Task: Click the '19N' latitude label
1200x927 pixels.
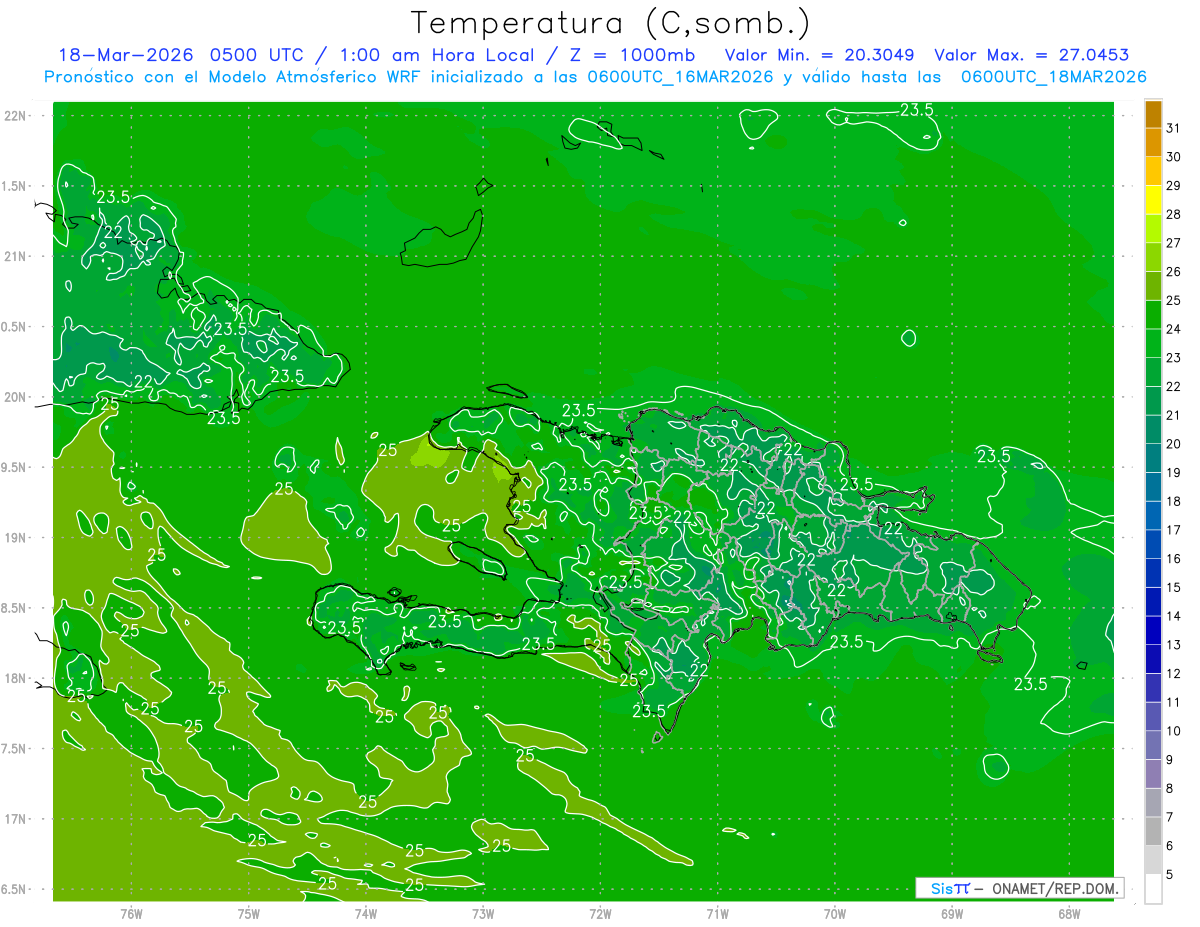Action: pyautogui.click(x=16, y=538)
